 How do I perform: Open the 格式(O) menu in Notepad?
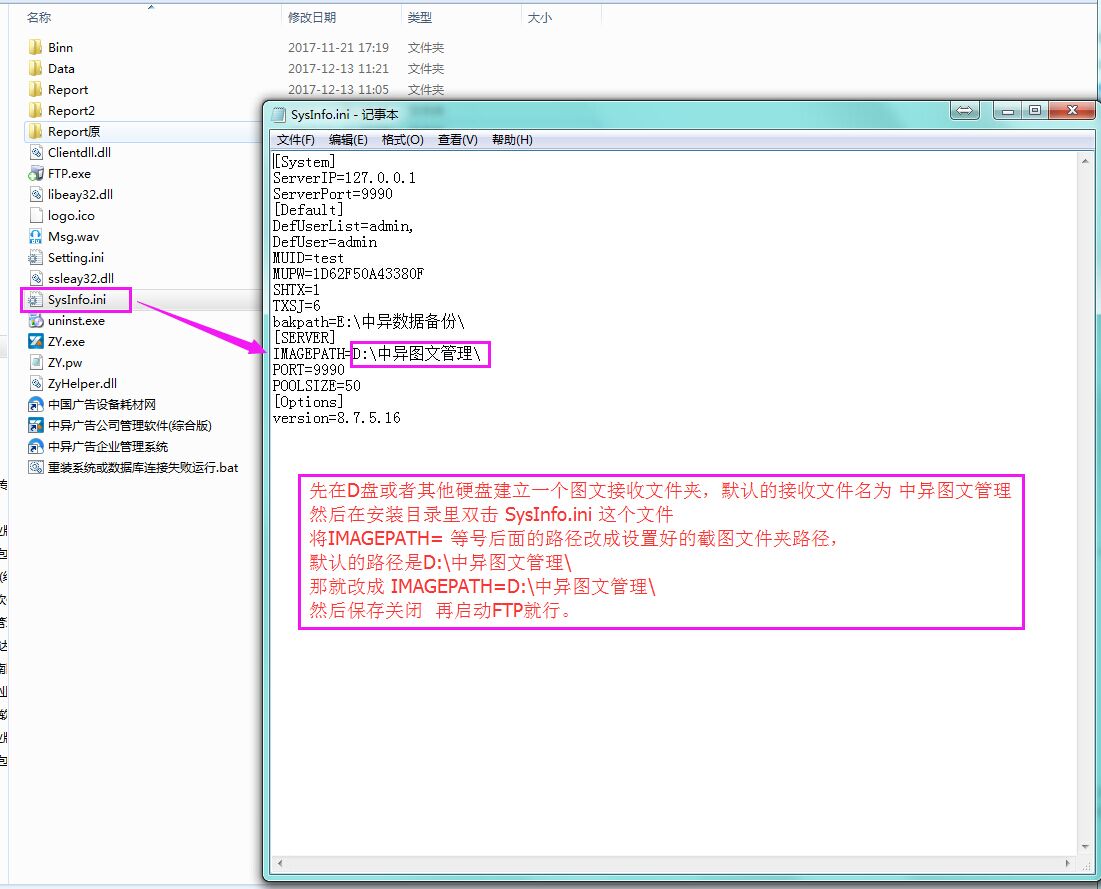pyautogui.click(x=402, y=140)
